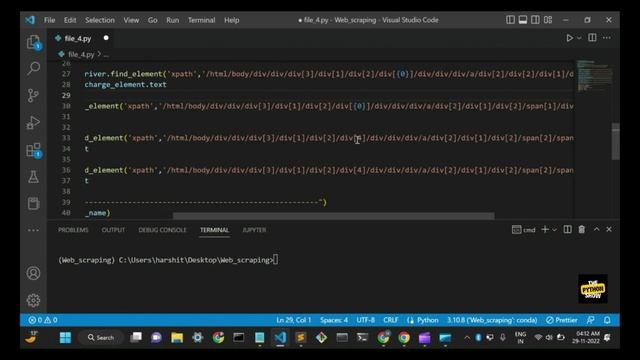Click the Windows Start button

tap(65, 338)
